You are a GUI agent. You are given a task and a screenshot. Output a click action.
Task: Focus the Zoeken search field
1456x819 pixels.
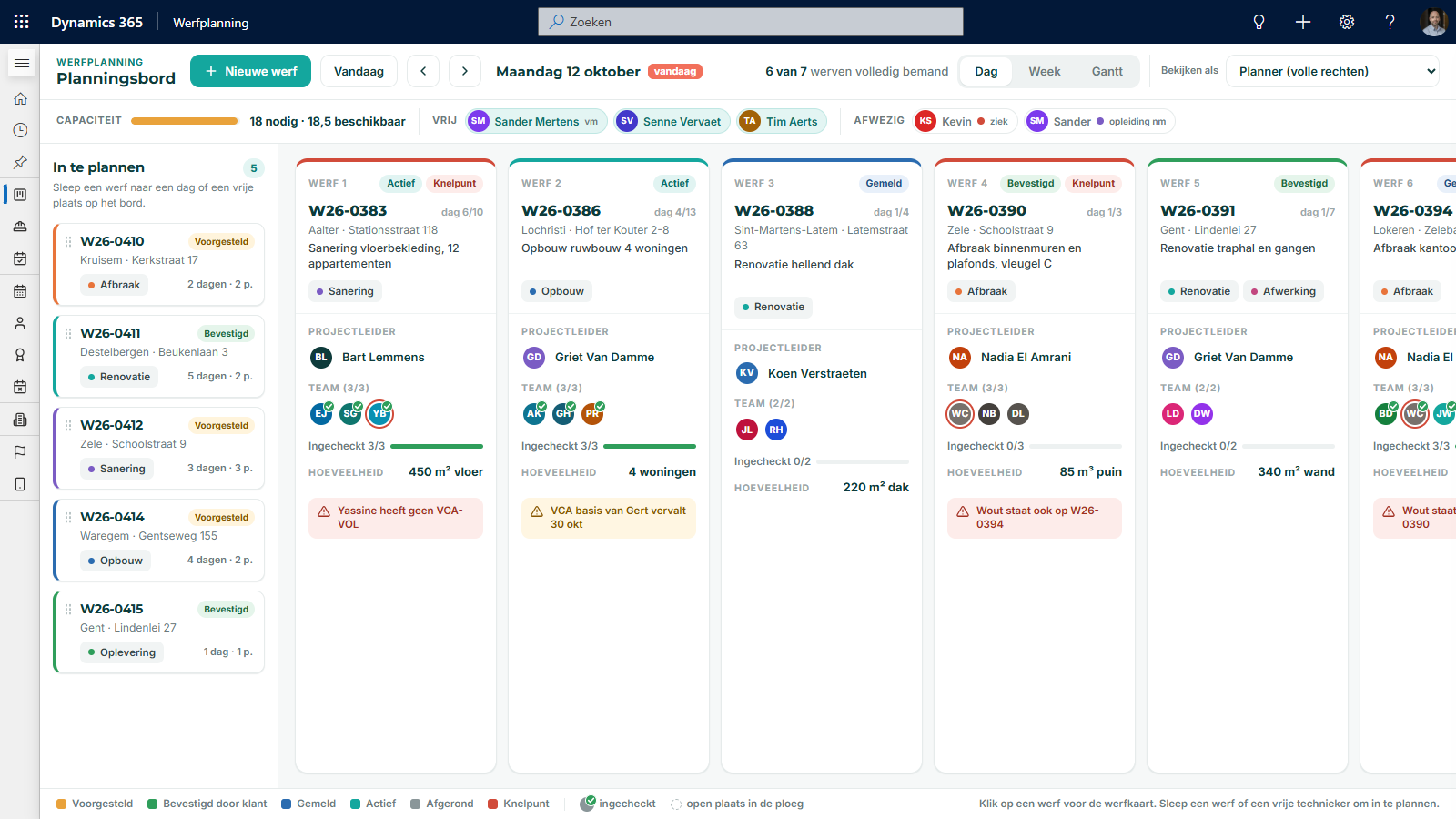[751, 22]
